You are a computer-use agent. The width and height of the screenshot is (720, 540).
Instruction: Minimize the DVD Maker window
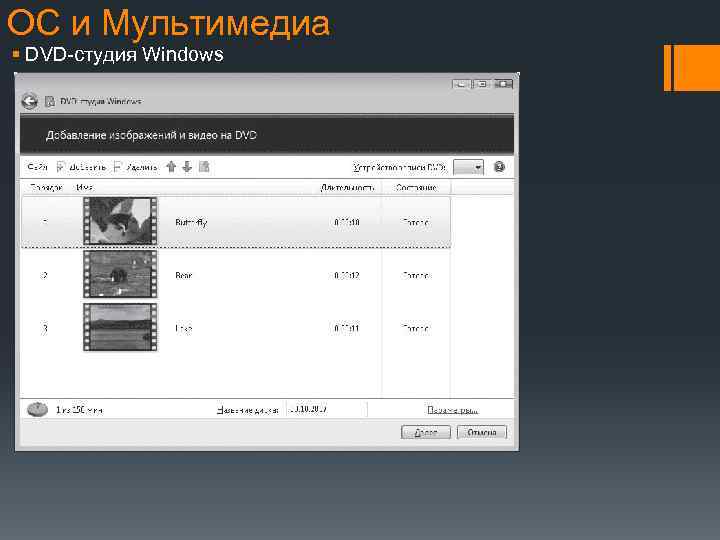click(x=461, y=84)
